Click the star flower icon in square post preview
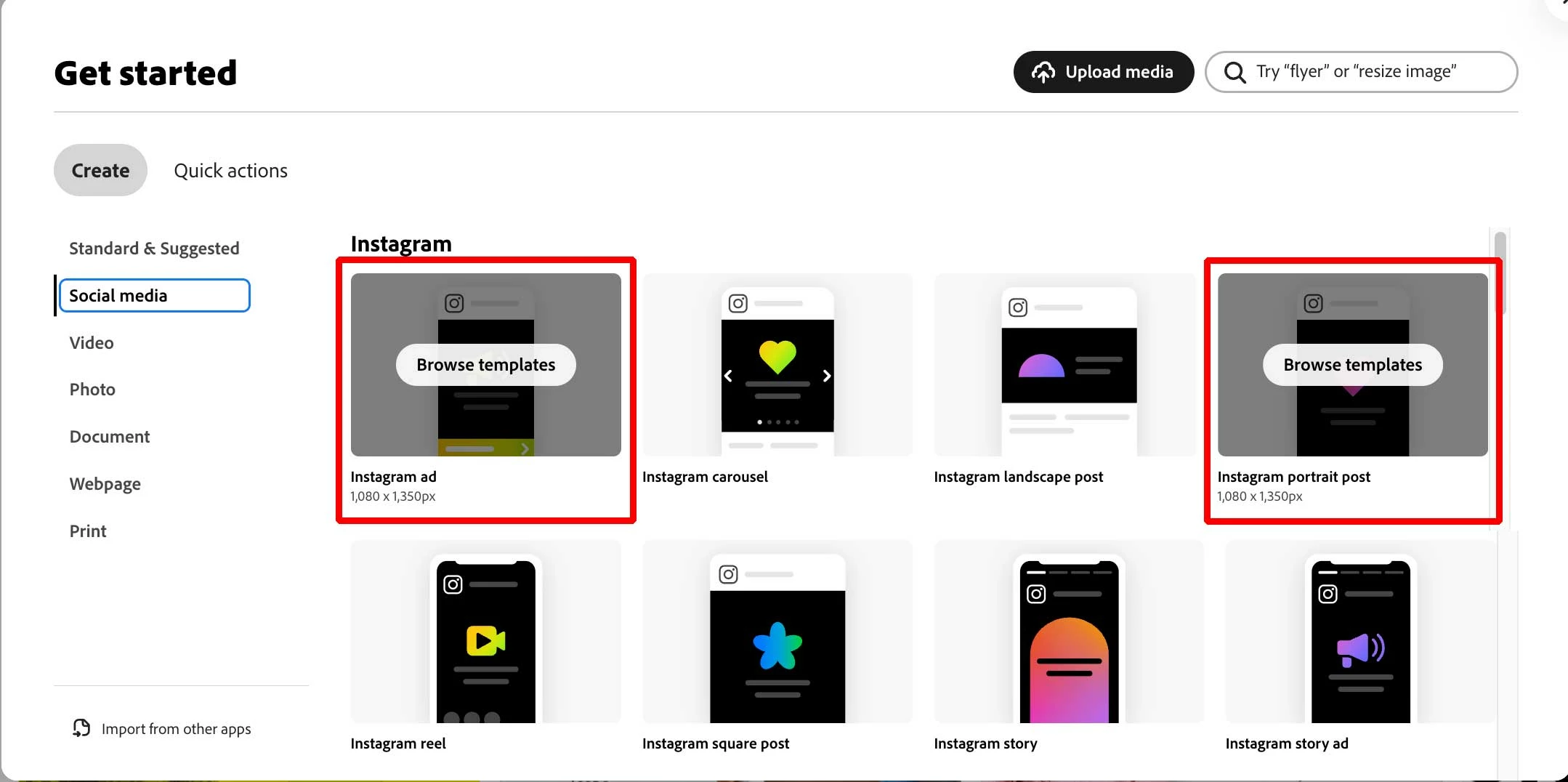The image size is (1568, 782). (777, 645)
